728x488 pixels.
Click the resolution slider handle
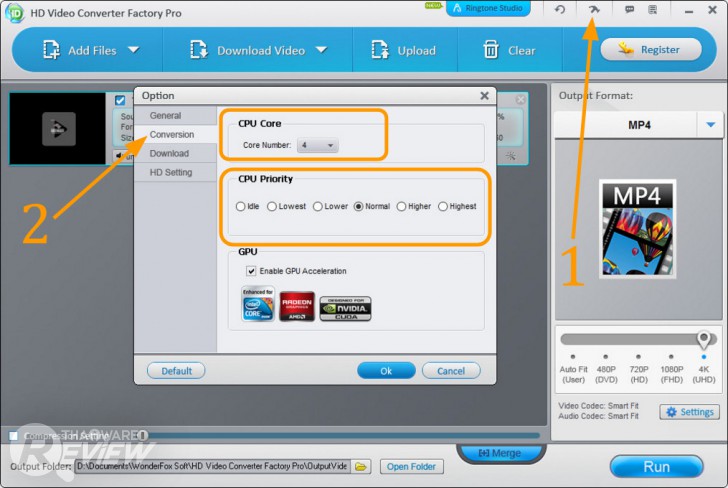click(704, 339)
